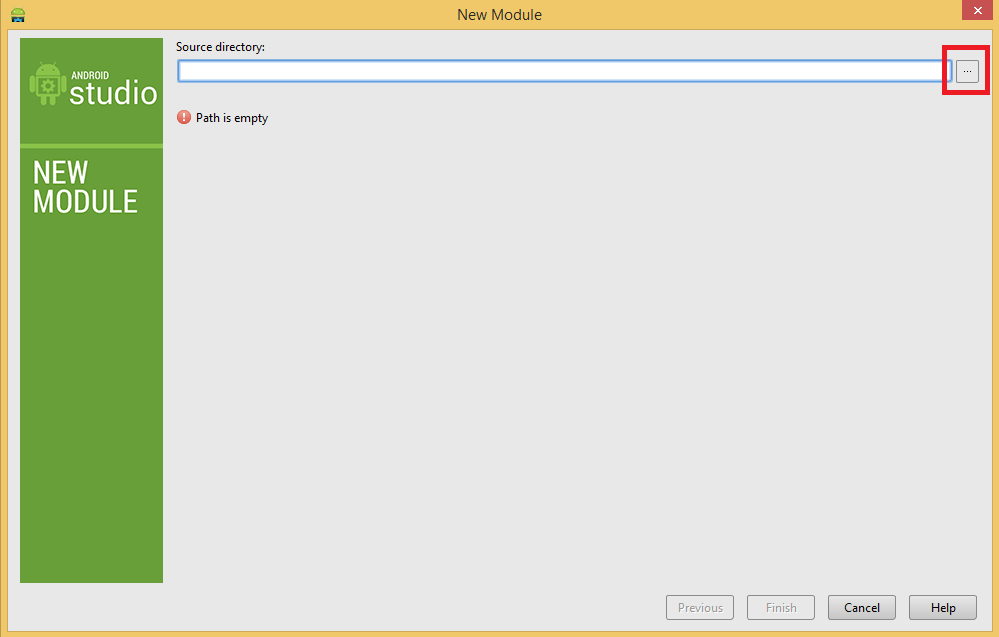Click the 'NEW MODULE' heading text
The image size is (999, 637).
pyautogui.click(x=85, y=187)
